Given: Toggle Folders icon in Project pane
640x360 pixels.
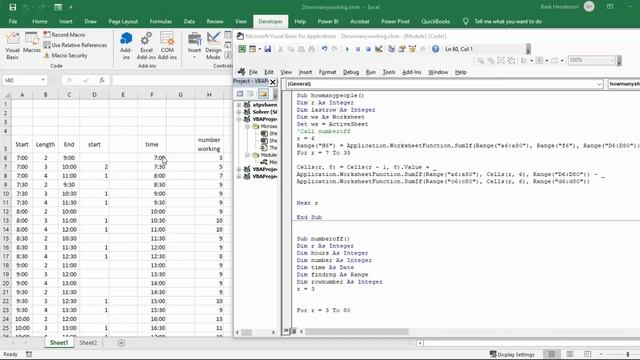Looking at the screenshot, I should point(263,94).
